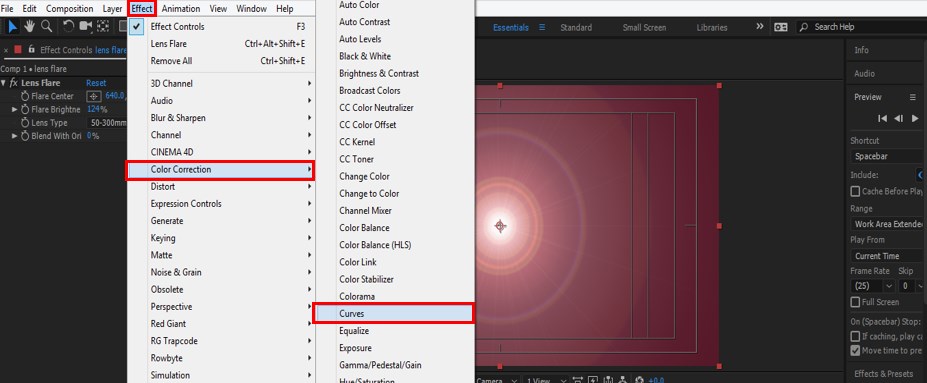Open the Preview panel menu icon
927x383 pixels.
tap(913, 97)
